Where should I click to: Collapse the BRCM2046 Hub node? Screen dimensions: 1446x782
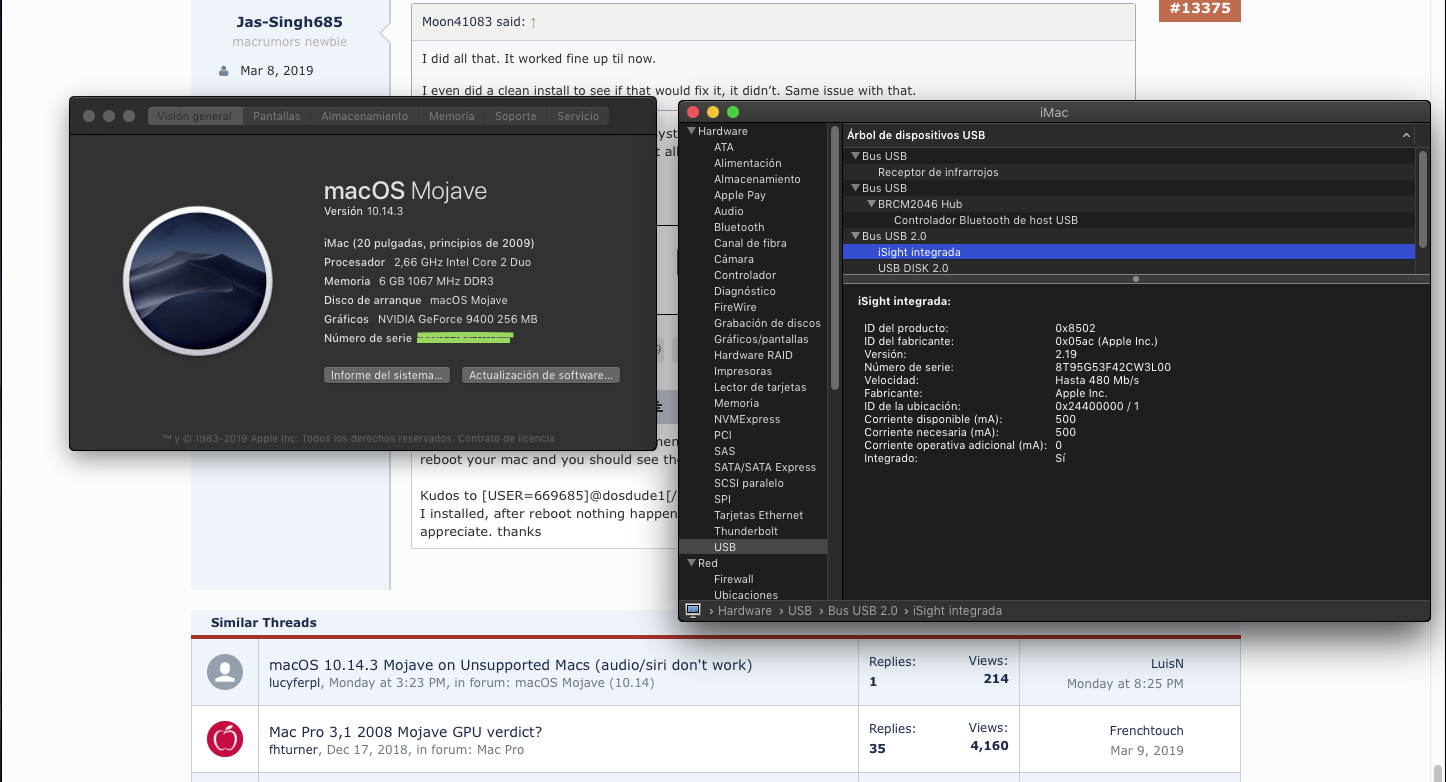point(871,204)
